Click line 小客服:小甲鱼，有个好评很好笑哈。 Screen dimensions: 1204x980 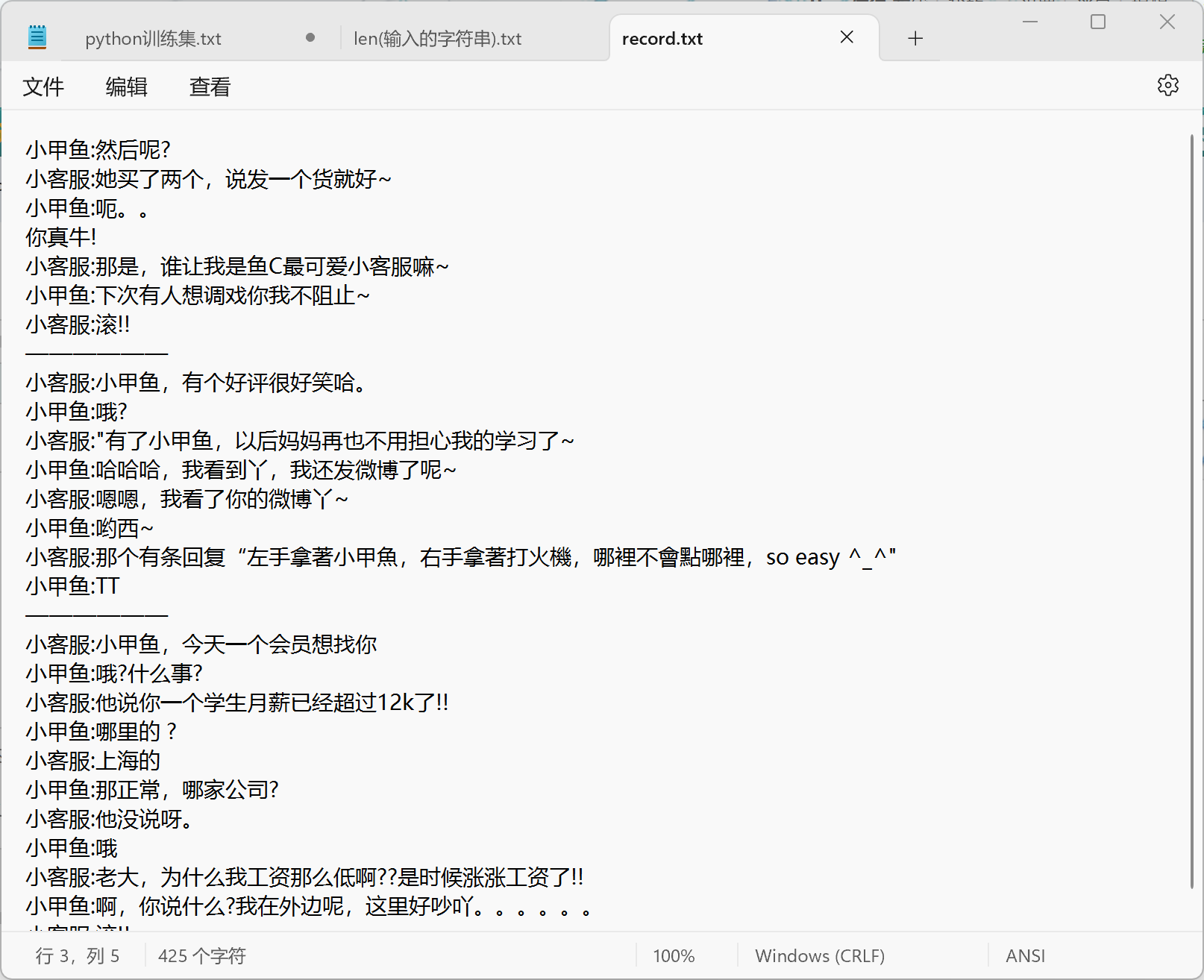pos(198,383)
